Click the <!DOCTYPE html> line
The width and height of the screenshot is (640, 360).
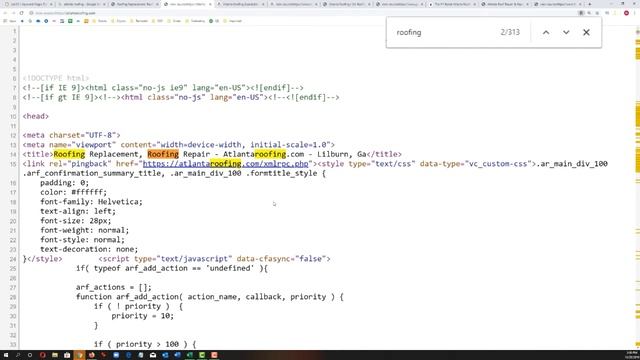click(56, 78)
